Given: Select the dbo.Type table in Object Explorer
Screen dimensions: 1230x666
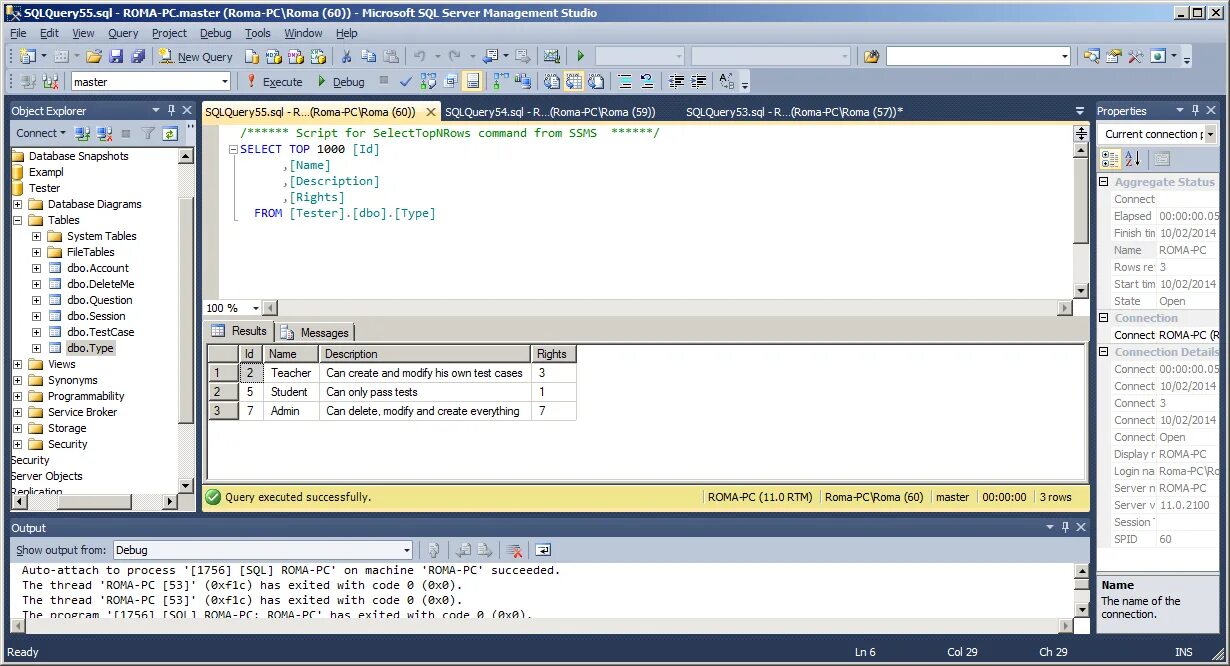Looking at the screenshot, I should (x=90, y=347).
